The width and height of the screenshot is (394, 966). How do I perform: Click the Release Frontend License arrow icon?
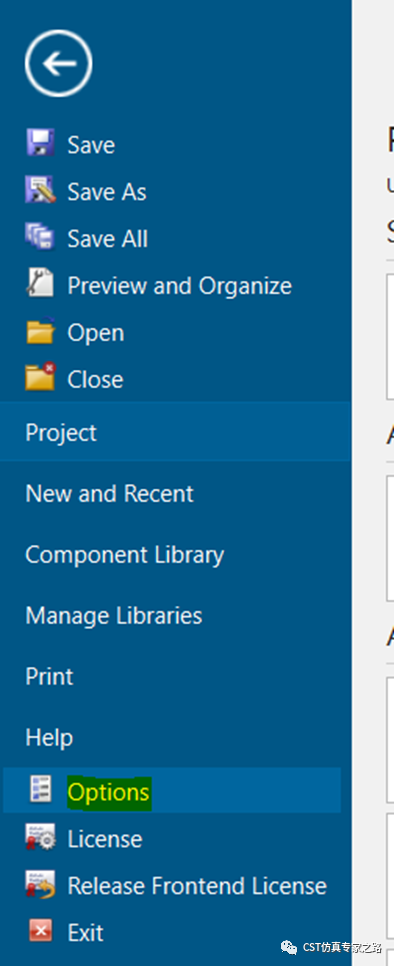41,885
